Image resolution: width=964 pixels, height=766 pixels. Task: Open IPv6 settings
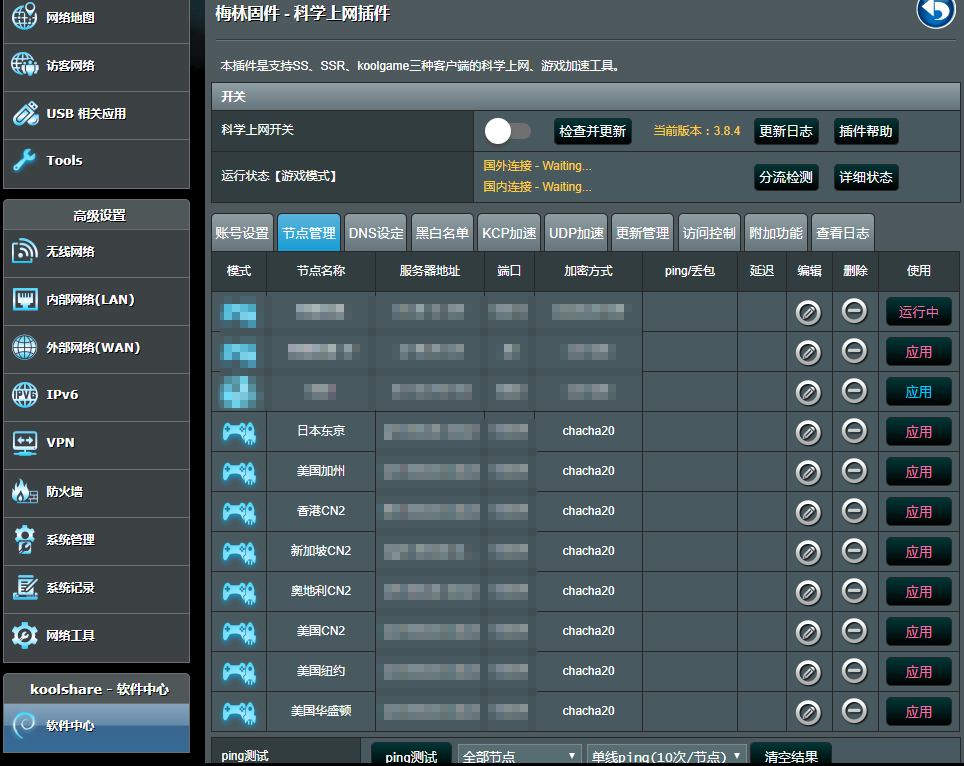pyautogui.click(x=97, y=395)
